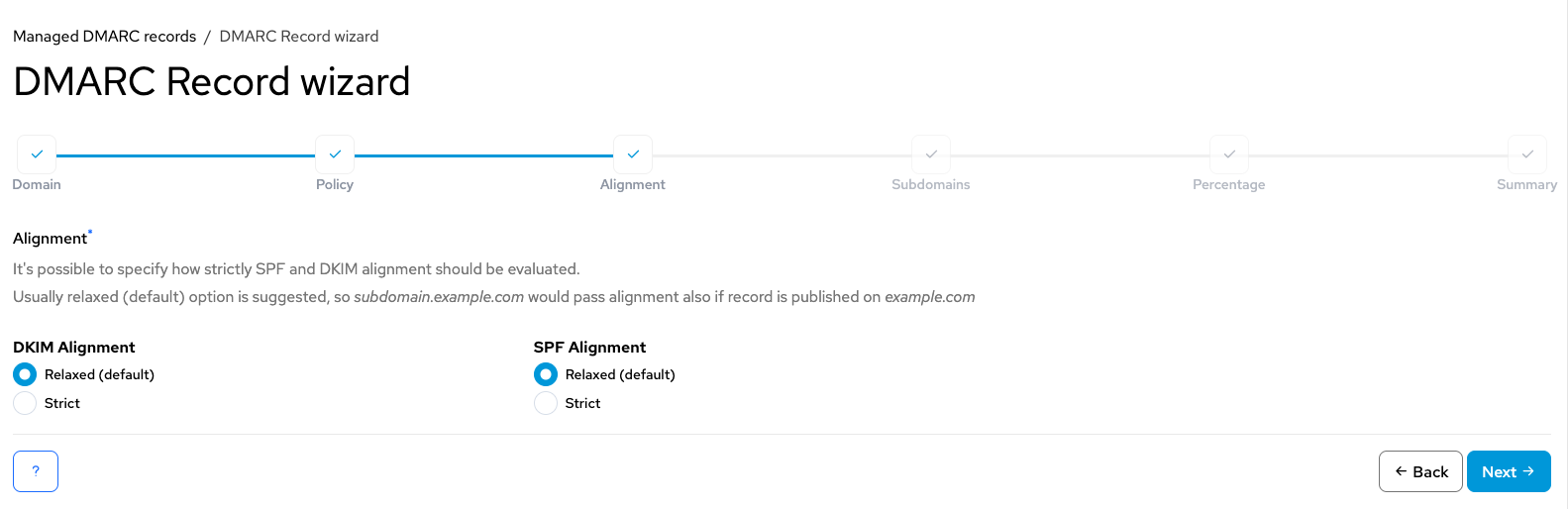This screenshot has width=1568, height=509.
Task: Select Strict for DKIM Alignment
Action: coord(25,403)
